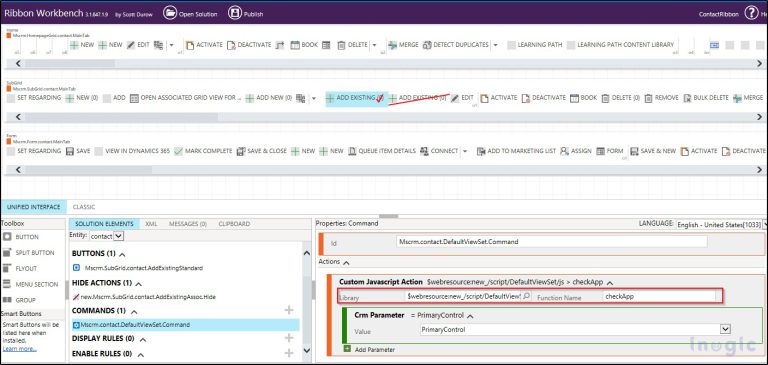The width and height of the screenshot is (768, 365).
Task: Collapse the Actions section
Action: [346, 263]
